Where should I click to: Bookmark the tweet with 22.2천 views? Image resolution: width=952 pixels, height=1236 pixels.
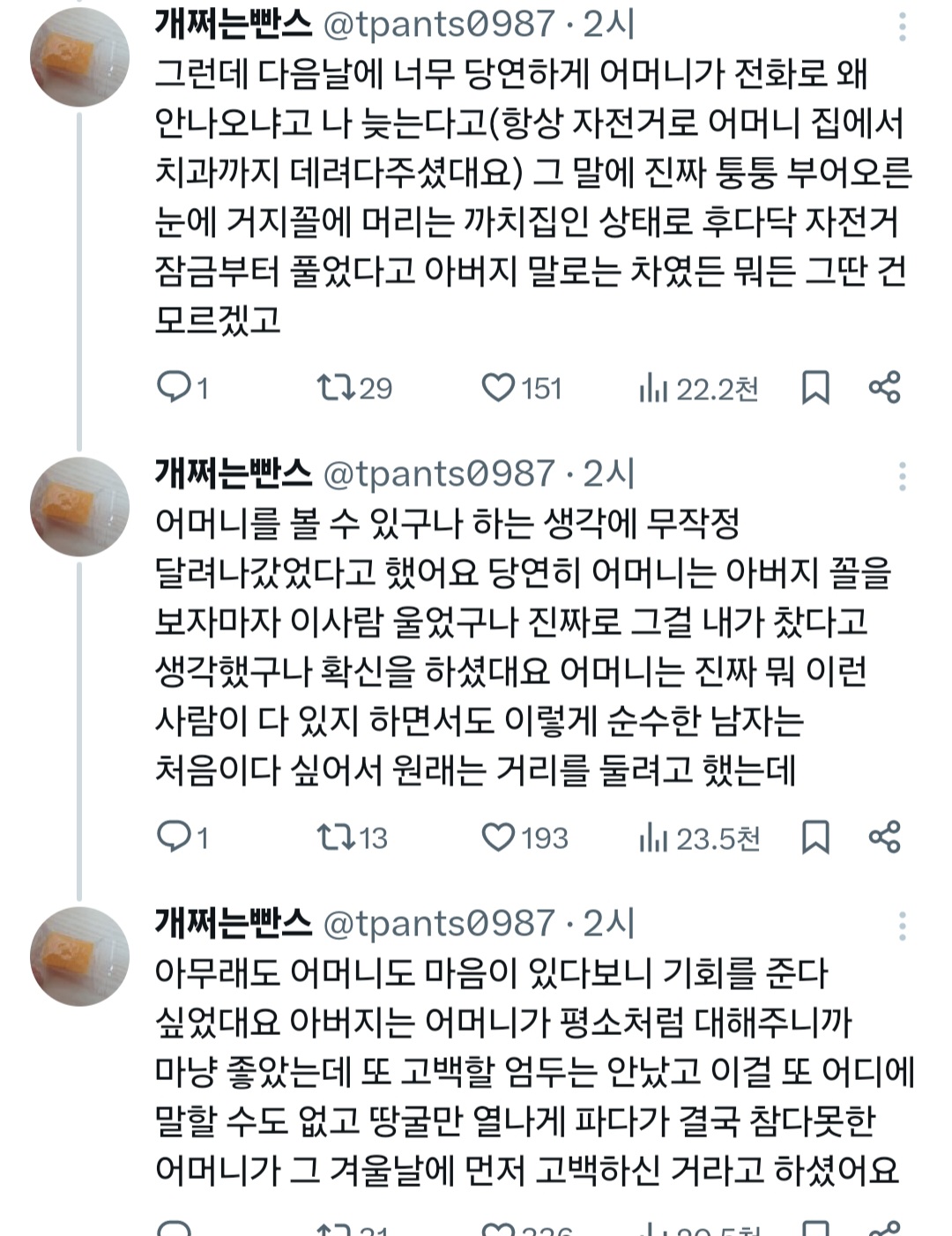click(x=815, y=388)
